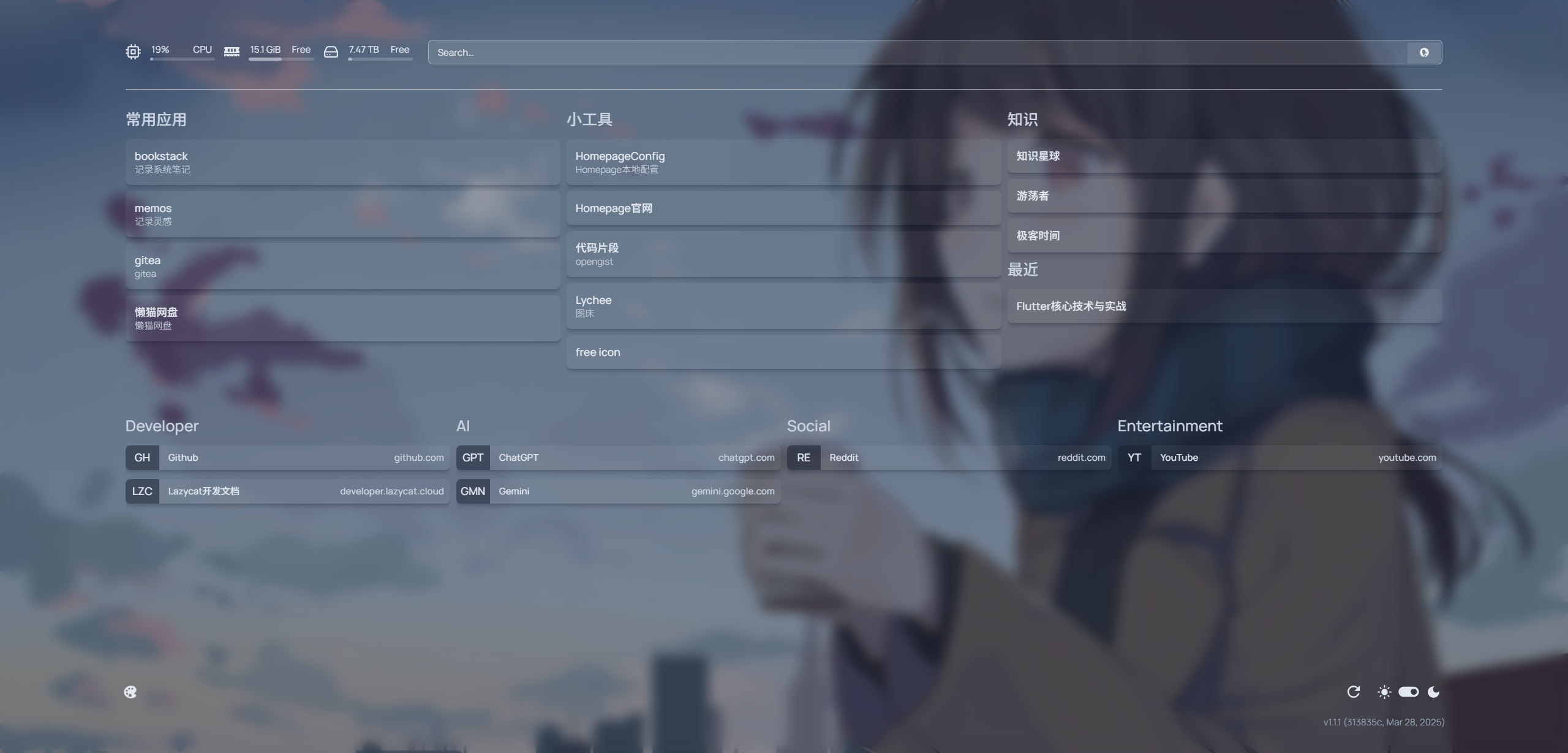This screenshot has width=1568, height=753.
Task: Click the disk drive icon
Action: [x=331, y=52]
